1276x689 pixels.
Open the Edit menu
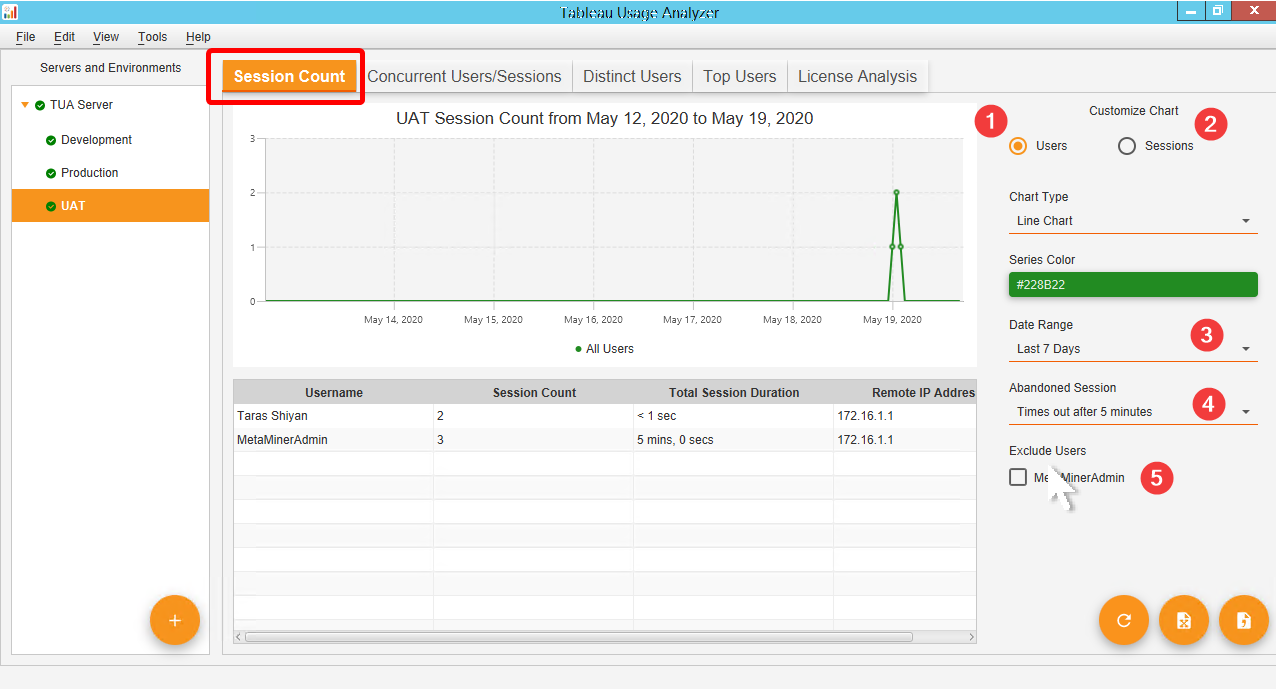[65, 37]
